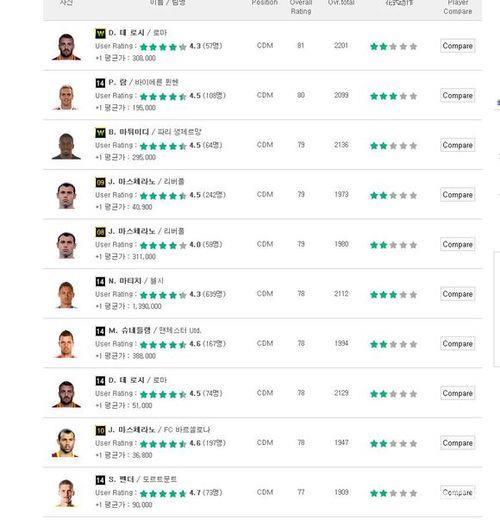
Task: Open the J. 마스체라노 / FC 바르셀로나 link
Action: (159, 430)
